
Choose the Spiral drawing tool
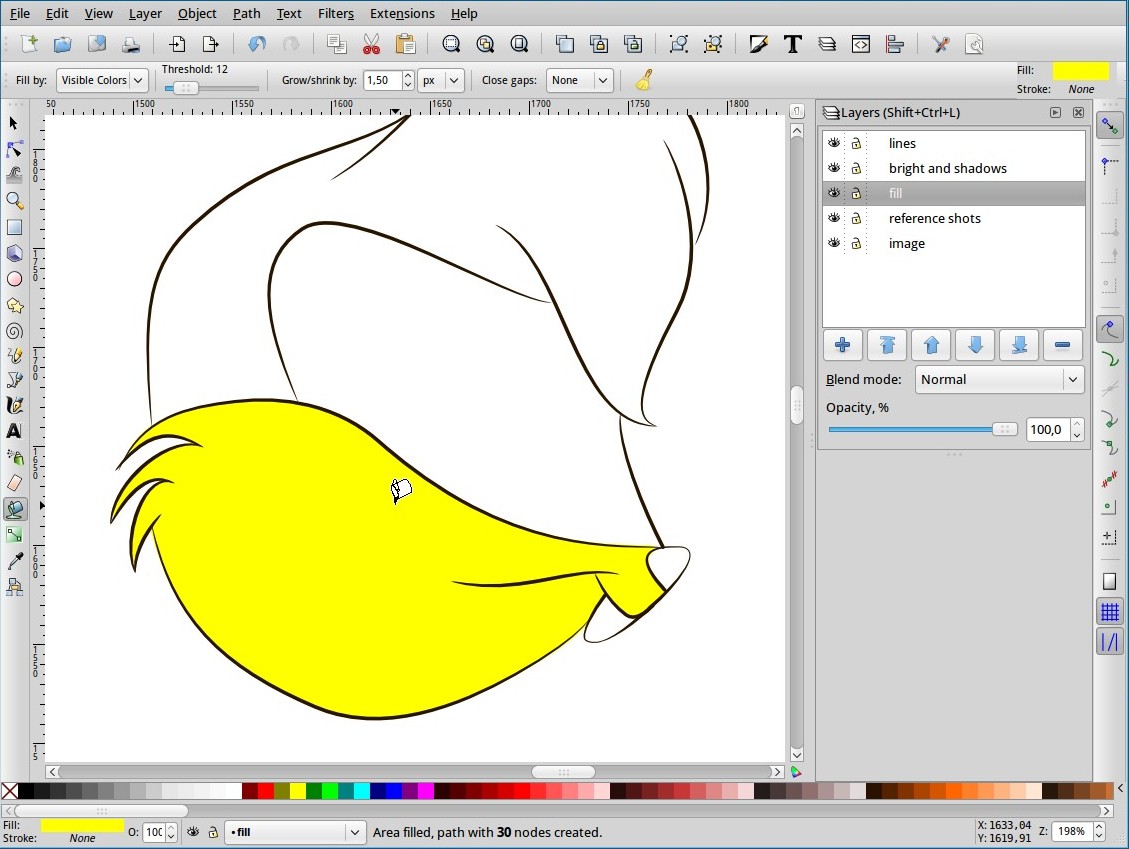point(14,331)
